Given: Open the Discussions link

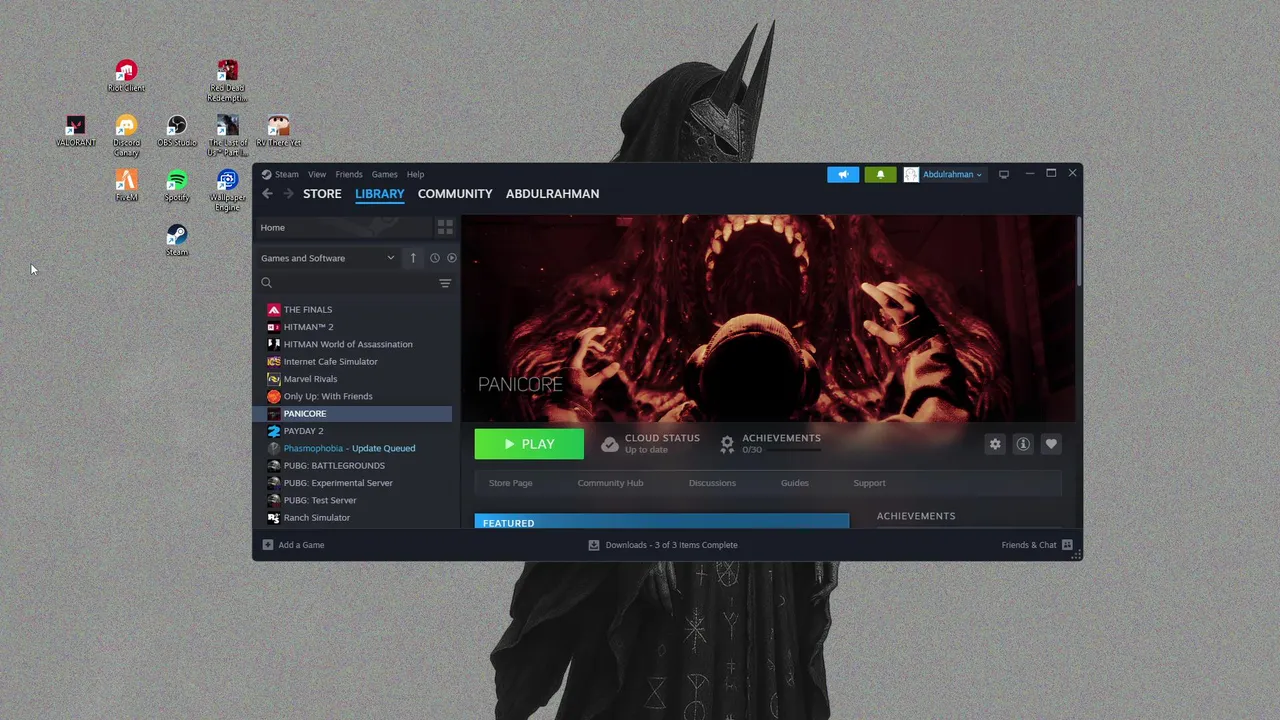Looking at the screenshot, I should point(712,483).
